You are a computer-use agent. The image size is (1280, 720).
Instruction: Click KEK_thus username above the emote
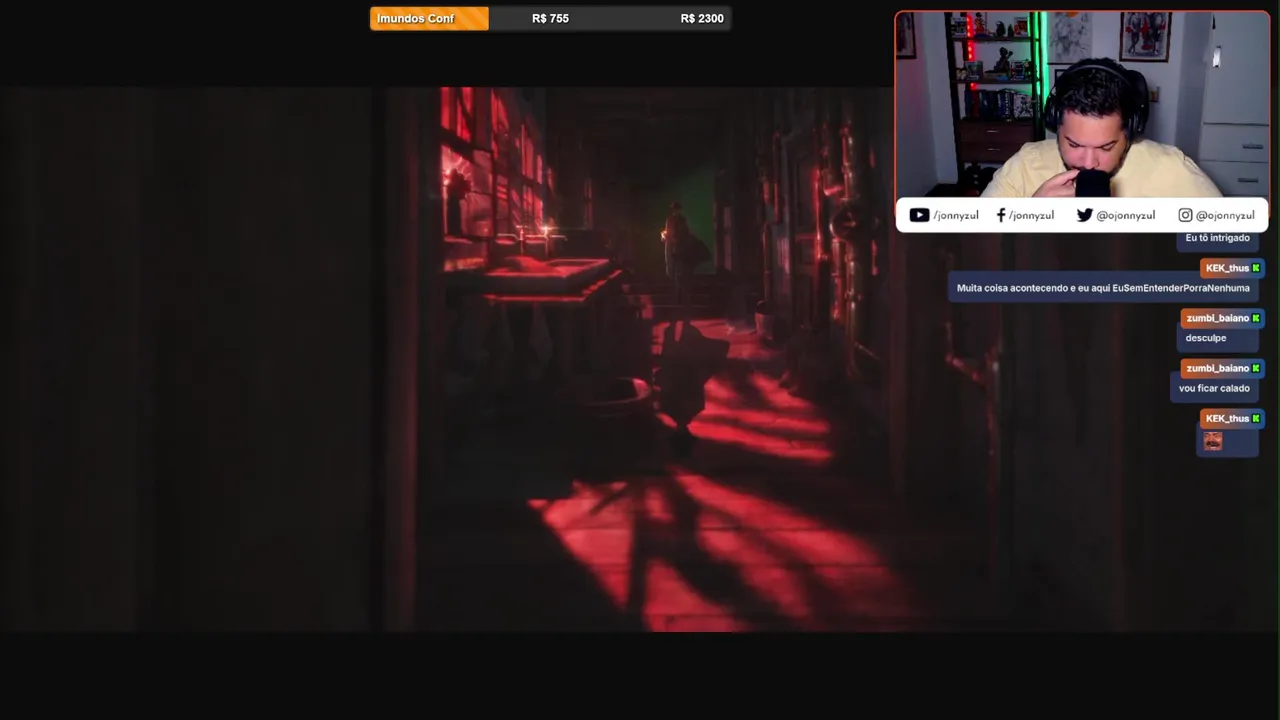tap(1227, 418)
